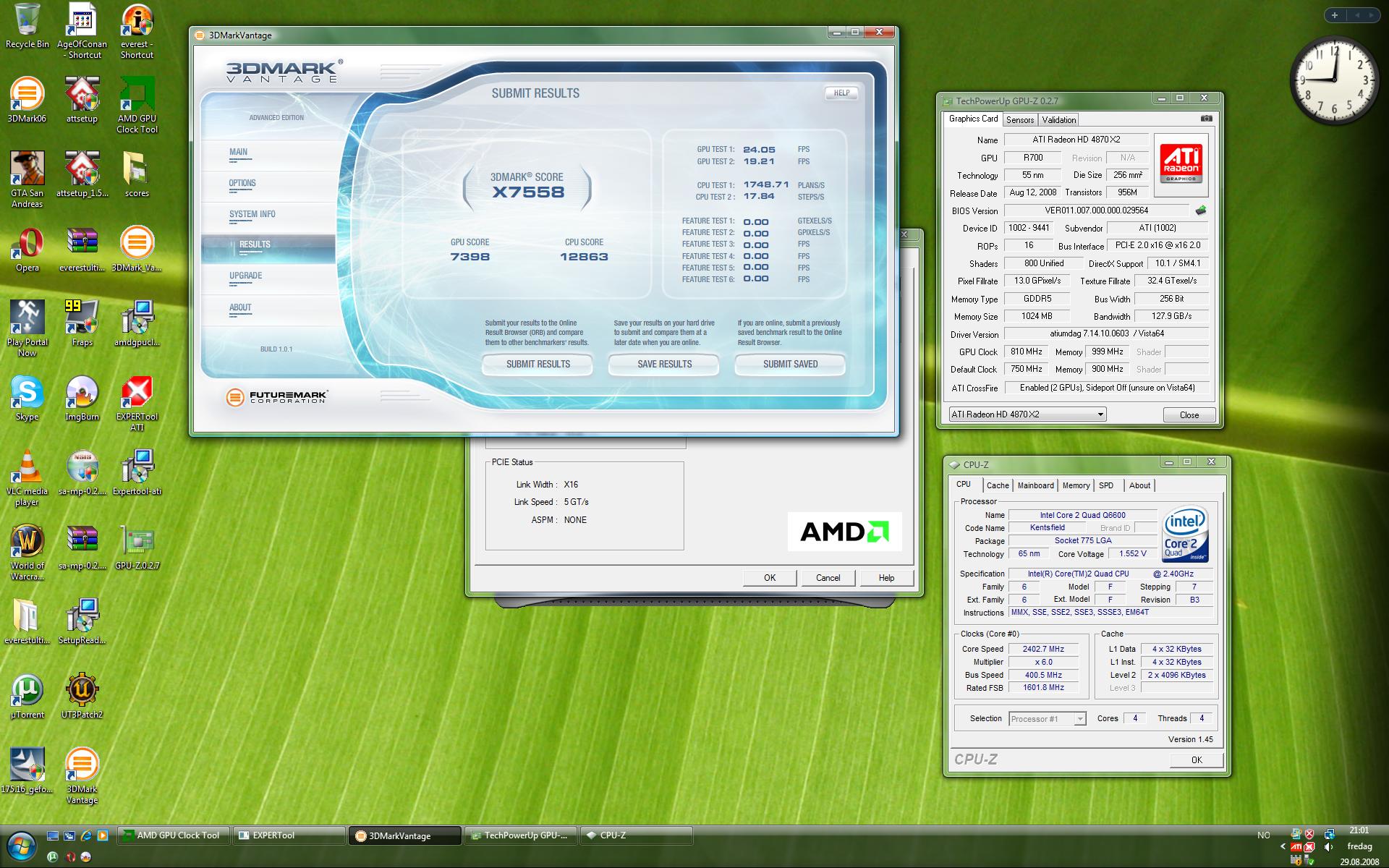
Task: Click the Help button in 3DMark Vantage
Action: coord(841,93)
